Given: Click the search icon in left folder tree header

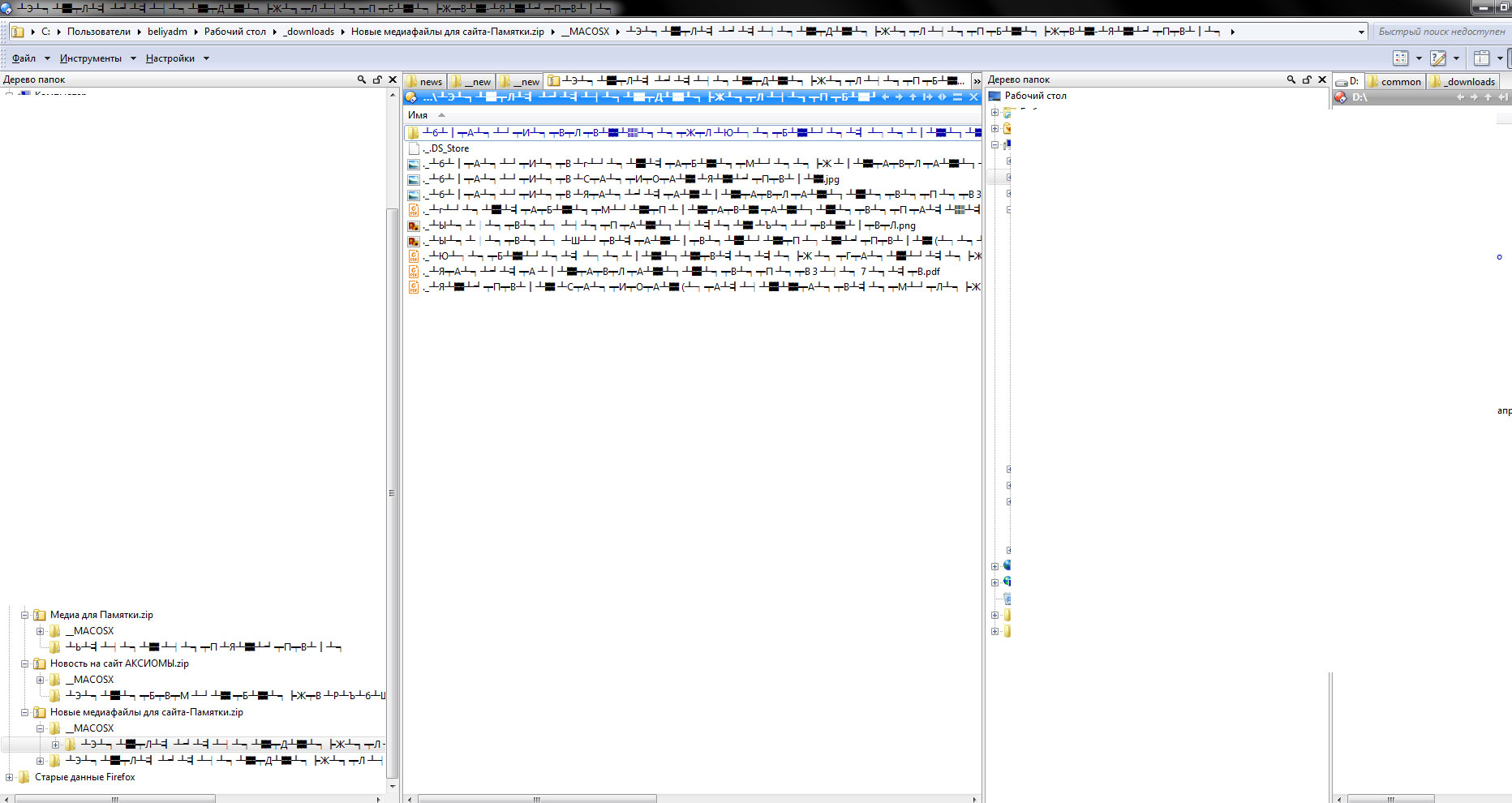Looking at the screenshot, I should [362, 79].
